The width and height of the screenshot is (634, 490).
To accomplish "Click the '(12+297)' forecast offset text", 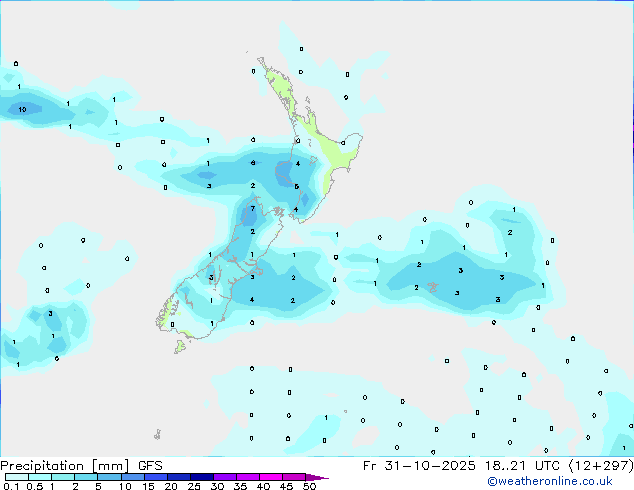I will click(x=601, y=466).
